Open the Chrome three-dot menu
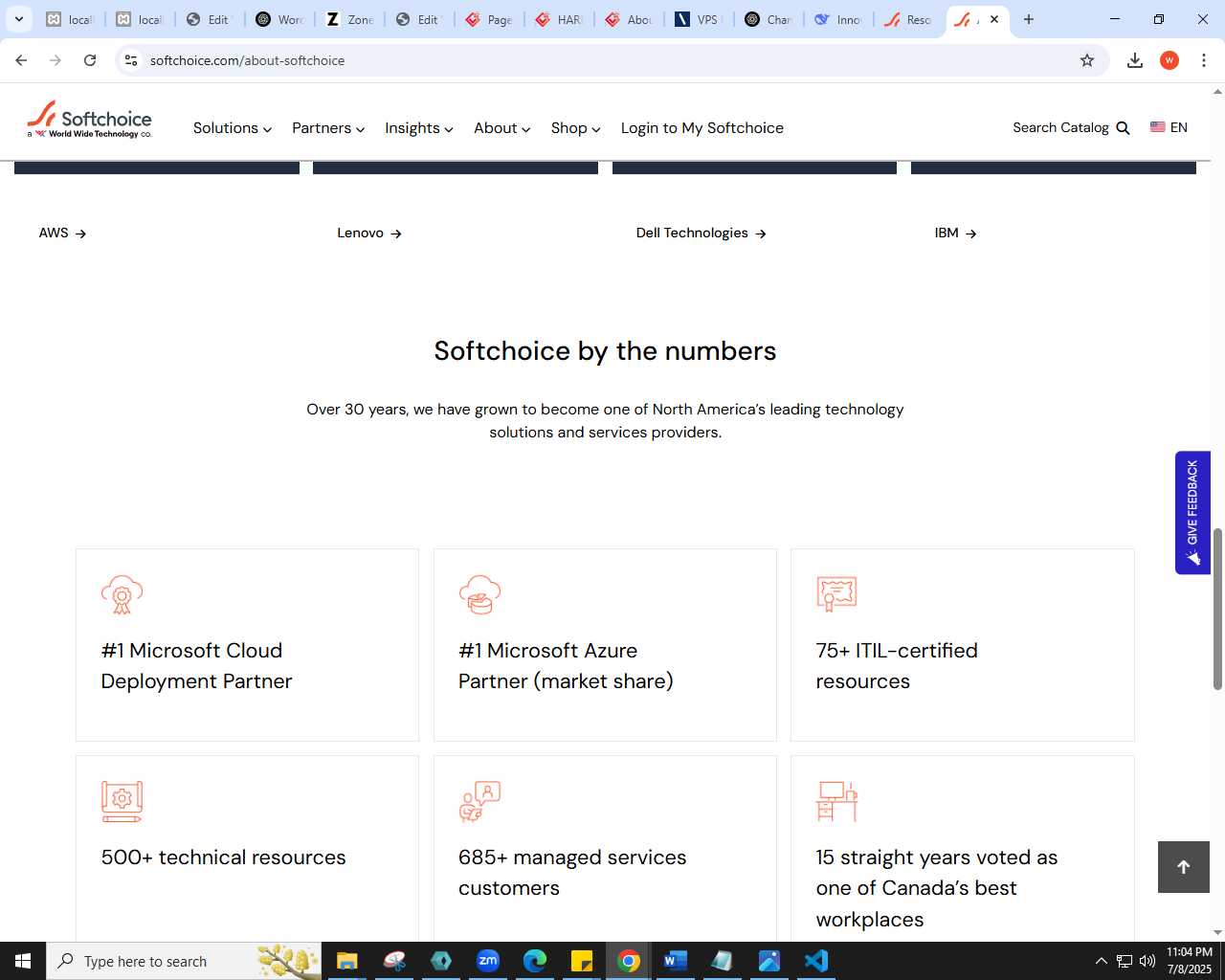The image size is (1225, 980). point(1204,60)
